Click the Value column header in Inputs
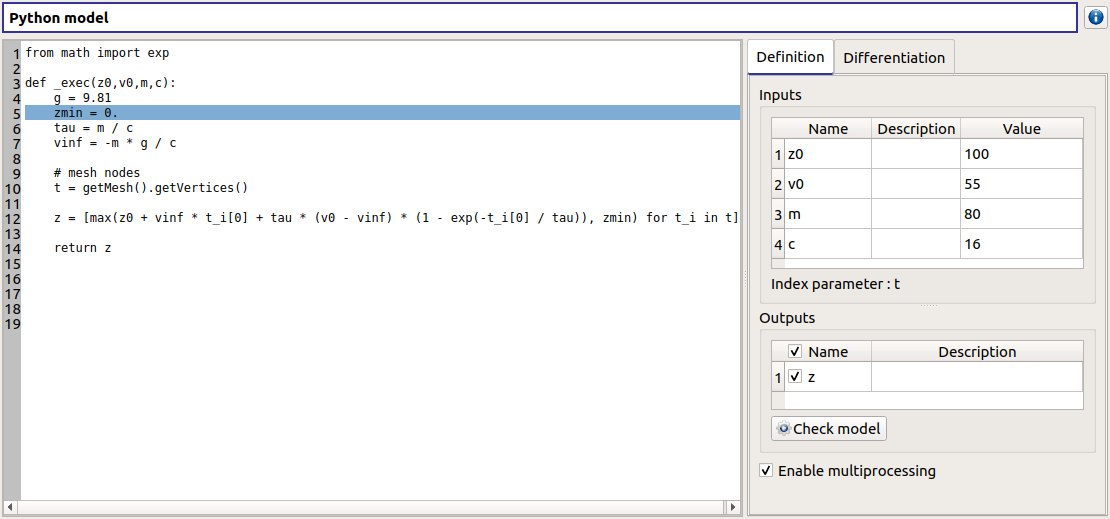1110x519 pixels. tap(1020, 128)
